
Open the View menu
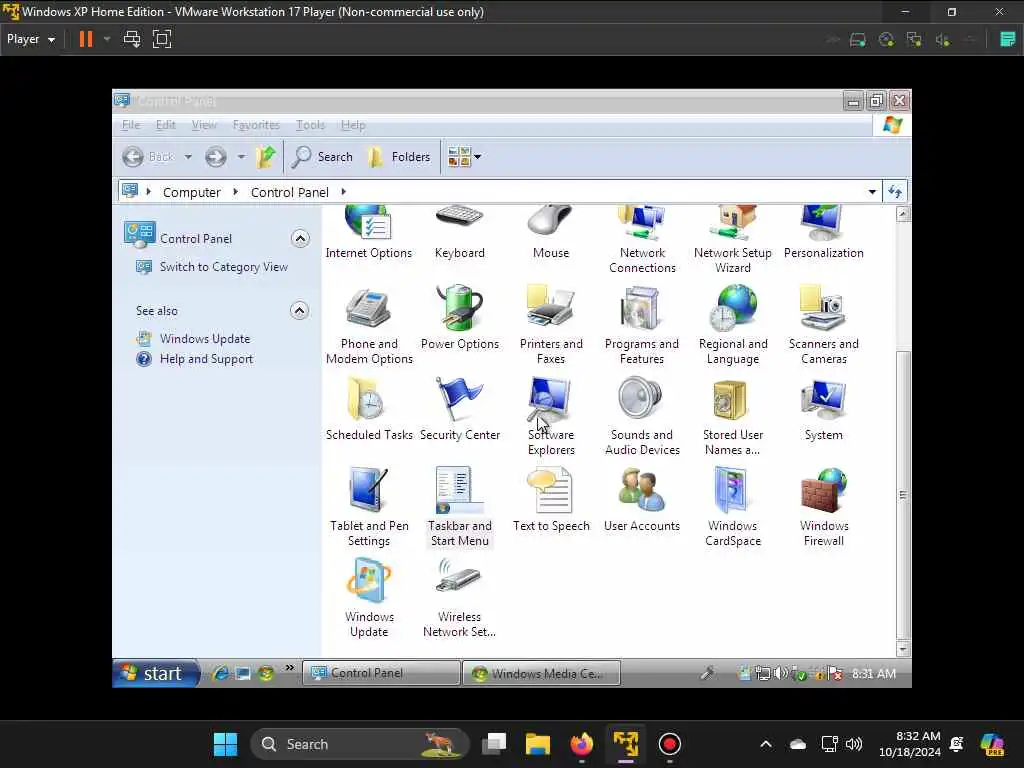click(x=204, y=125)
